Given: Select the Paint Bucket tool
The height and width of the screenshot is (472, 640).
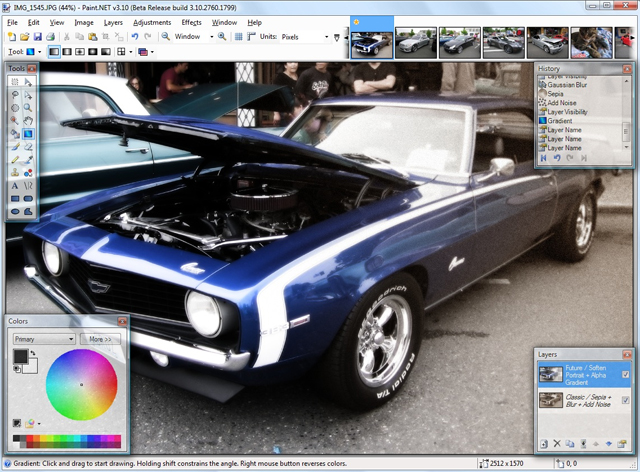Looking at the screenshot, I should click(x=15, y=134).
